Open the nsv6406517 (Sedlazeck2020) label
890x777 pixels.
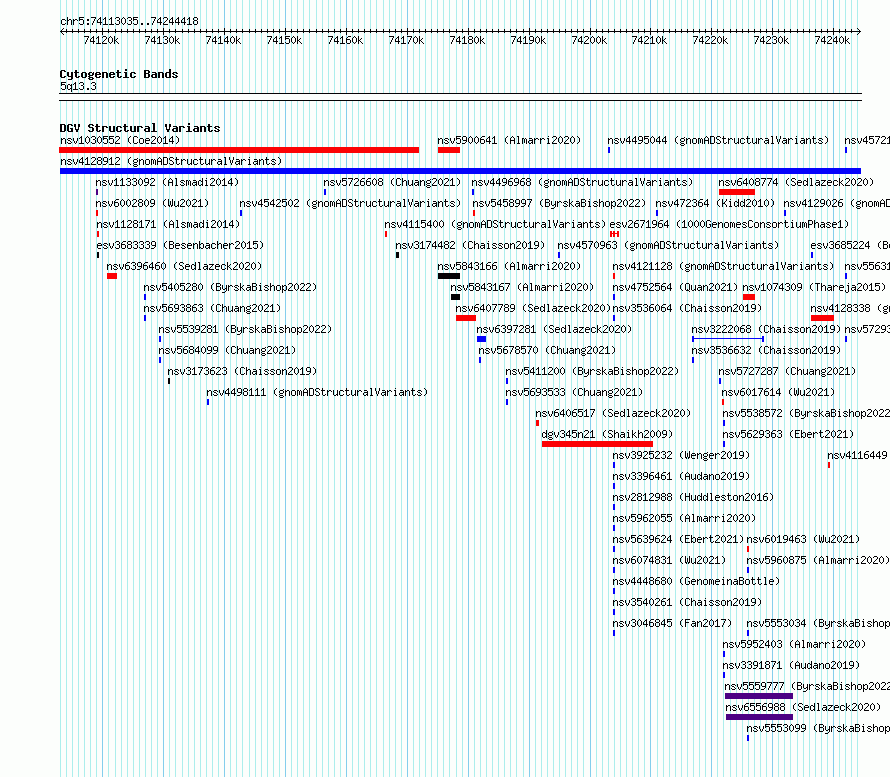(x=613, y=413)
